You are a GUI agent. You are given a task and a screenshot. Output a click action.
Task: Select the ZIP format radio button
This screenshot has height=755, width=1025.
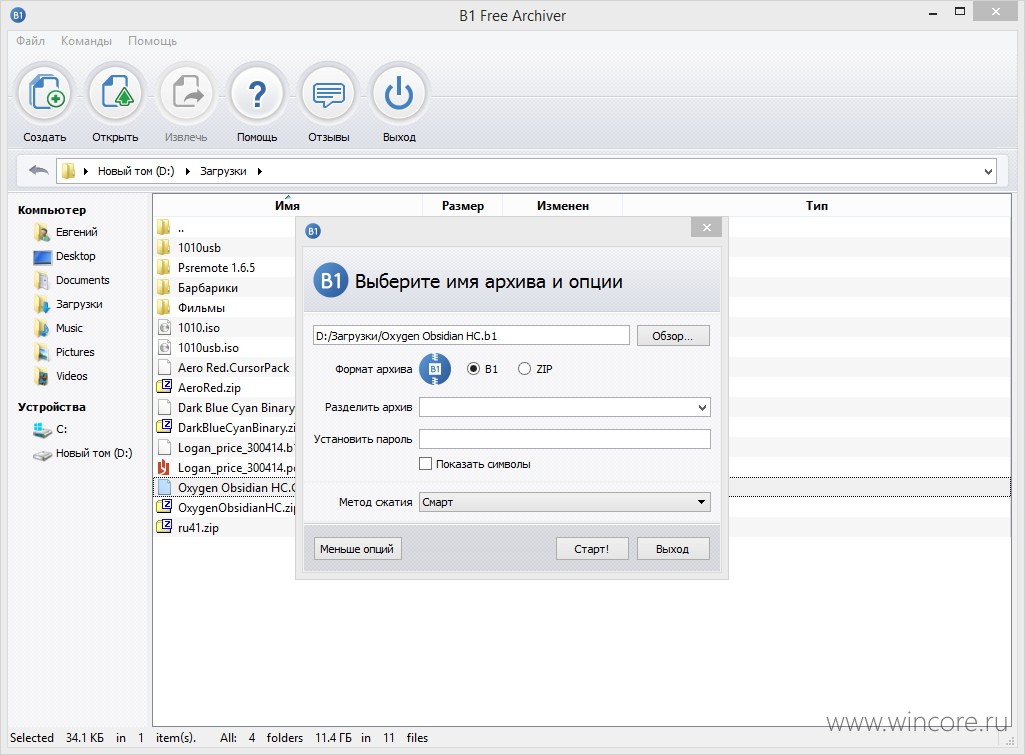click(x=524, y=369)
